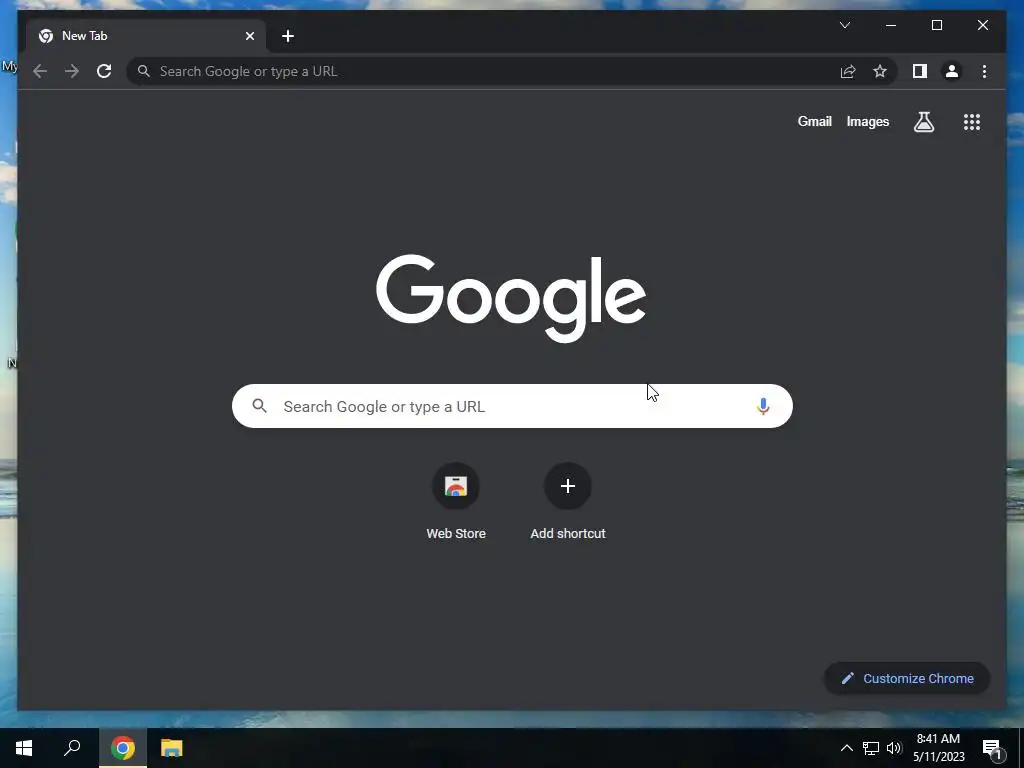Open the volume tray icon
The height and width of the screenshot is (768, 1024).
894,748
